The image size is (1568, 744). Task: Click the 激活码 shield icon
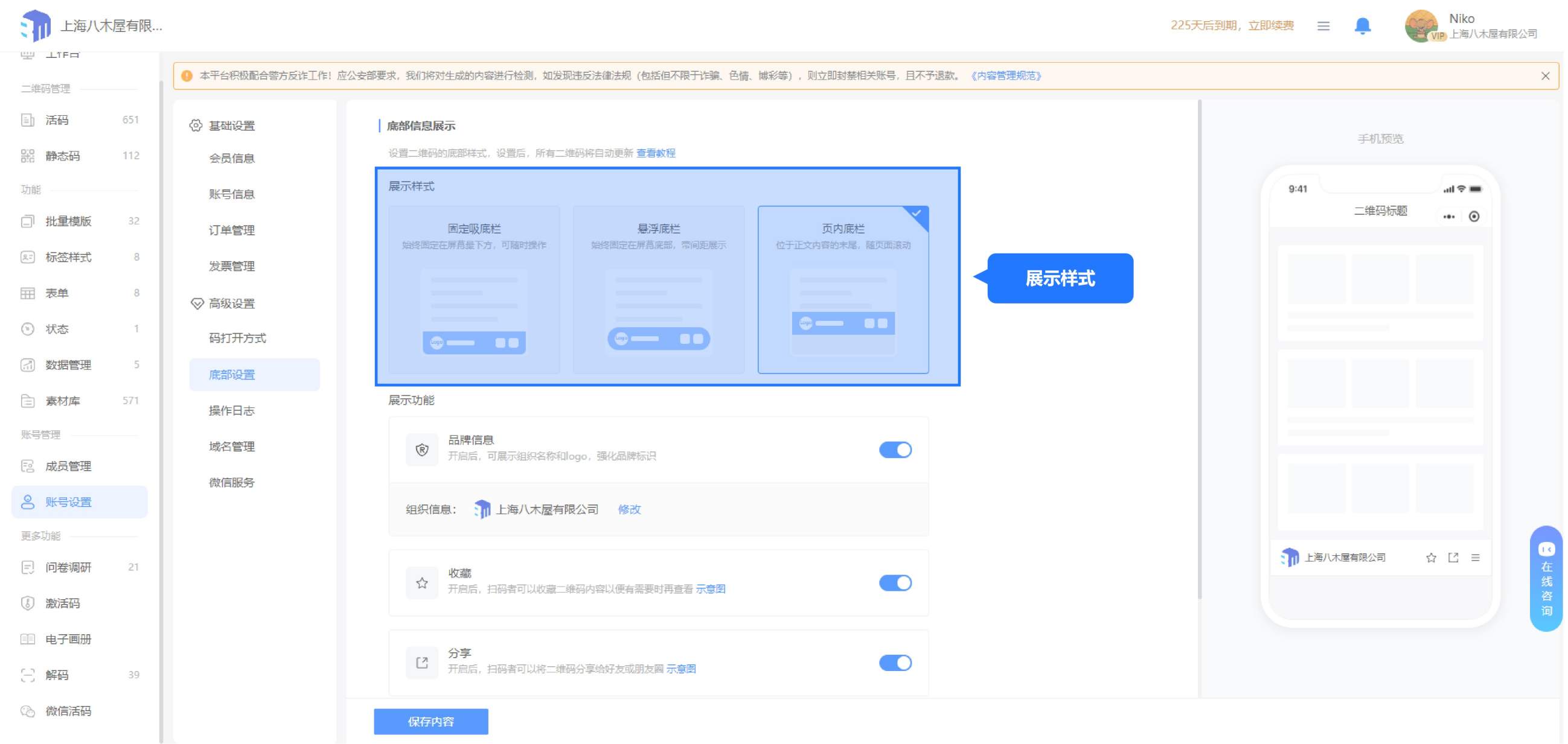point(27,603)
